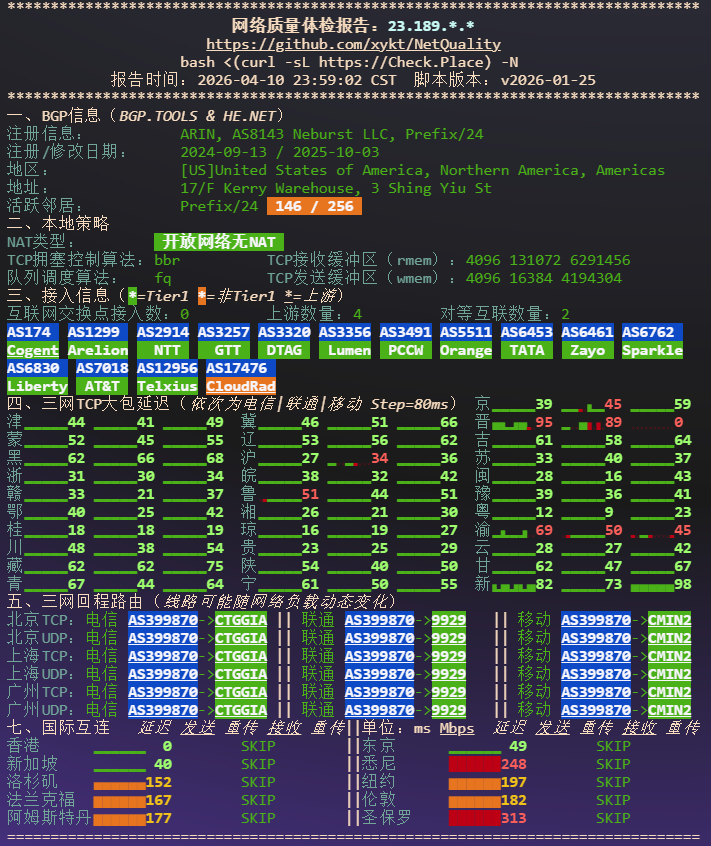Click the AS1299 number badge
The height and width of the screenshot is (846, 711).
tap(94, 332)
